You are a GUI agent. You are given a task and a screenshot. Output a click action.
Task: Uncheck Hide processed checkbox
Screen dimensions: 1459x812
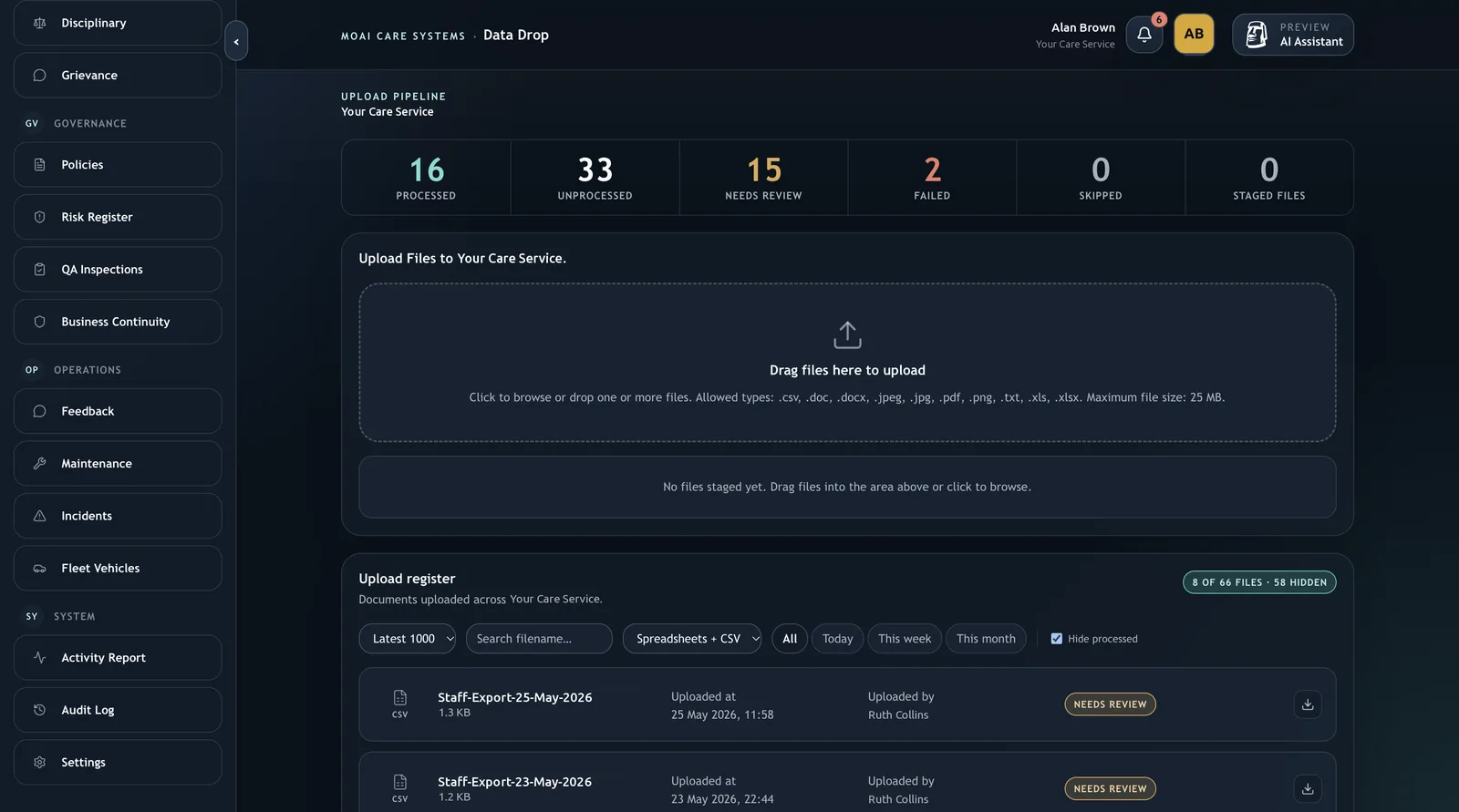pyautogui.click(x=1057, y=639)
